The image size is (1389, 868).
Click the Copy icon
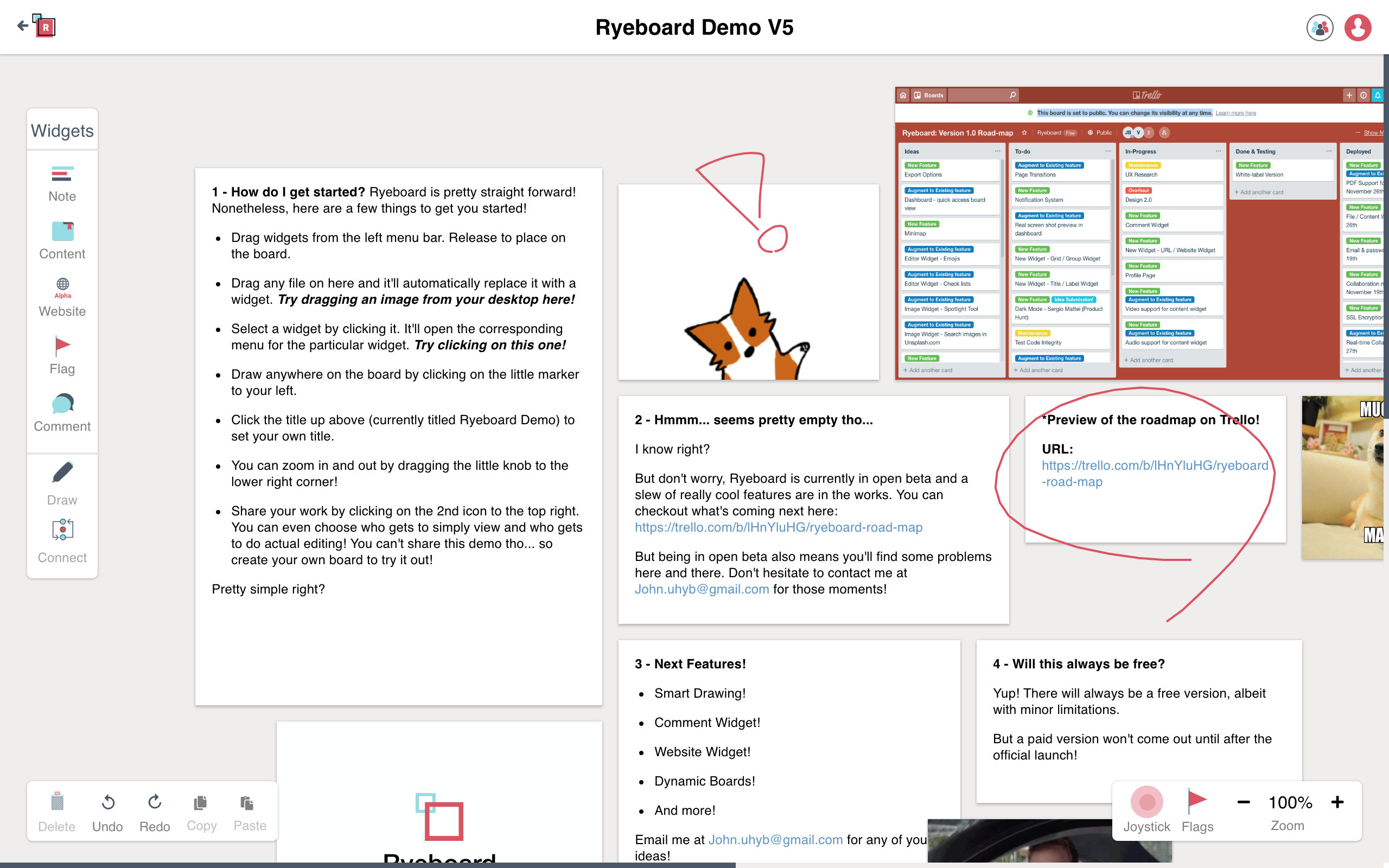point(201,812)
